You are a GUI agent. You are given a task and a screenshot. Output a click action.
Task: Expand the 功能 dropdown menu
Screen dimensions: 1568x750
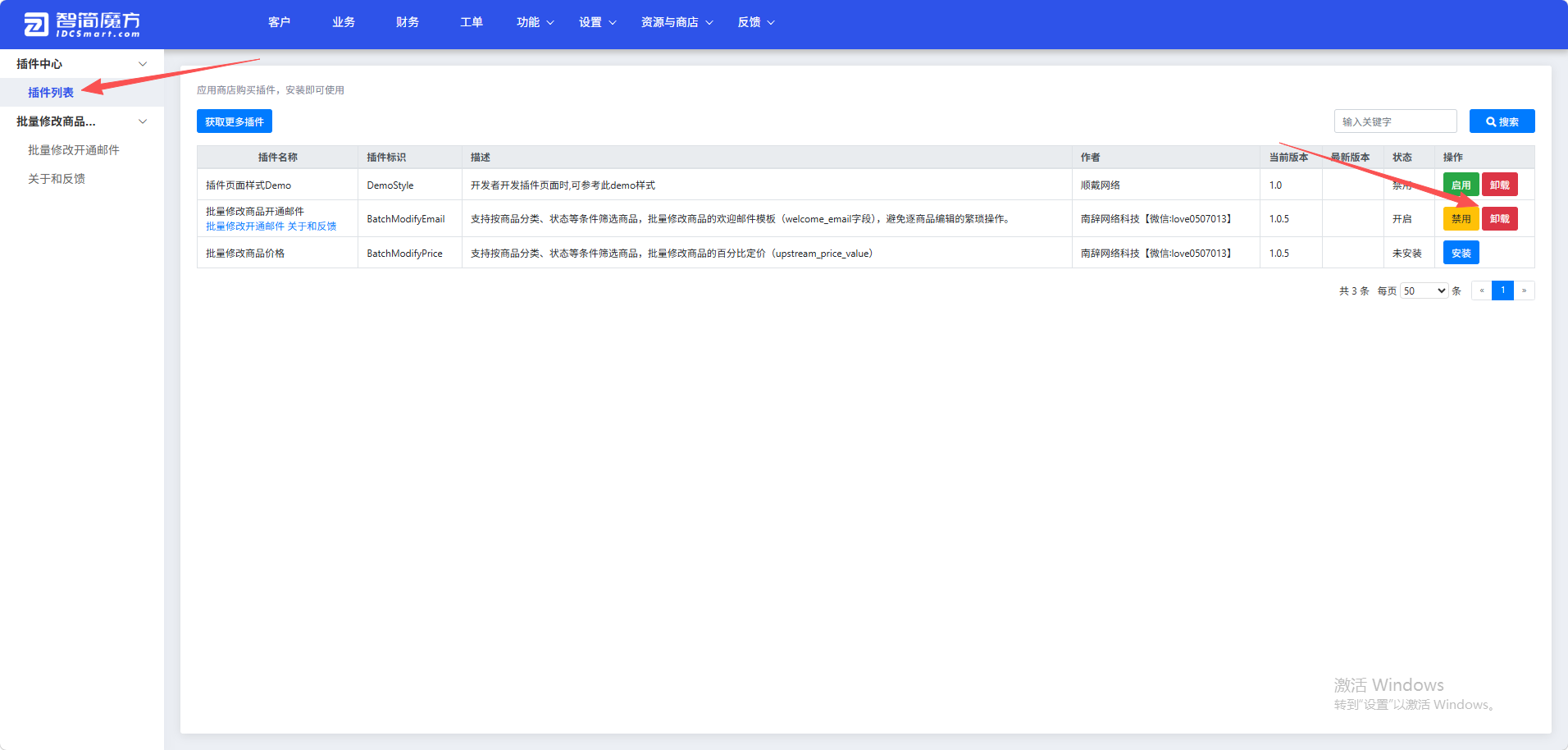point(536,22)
